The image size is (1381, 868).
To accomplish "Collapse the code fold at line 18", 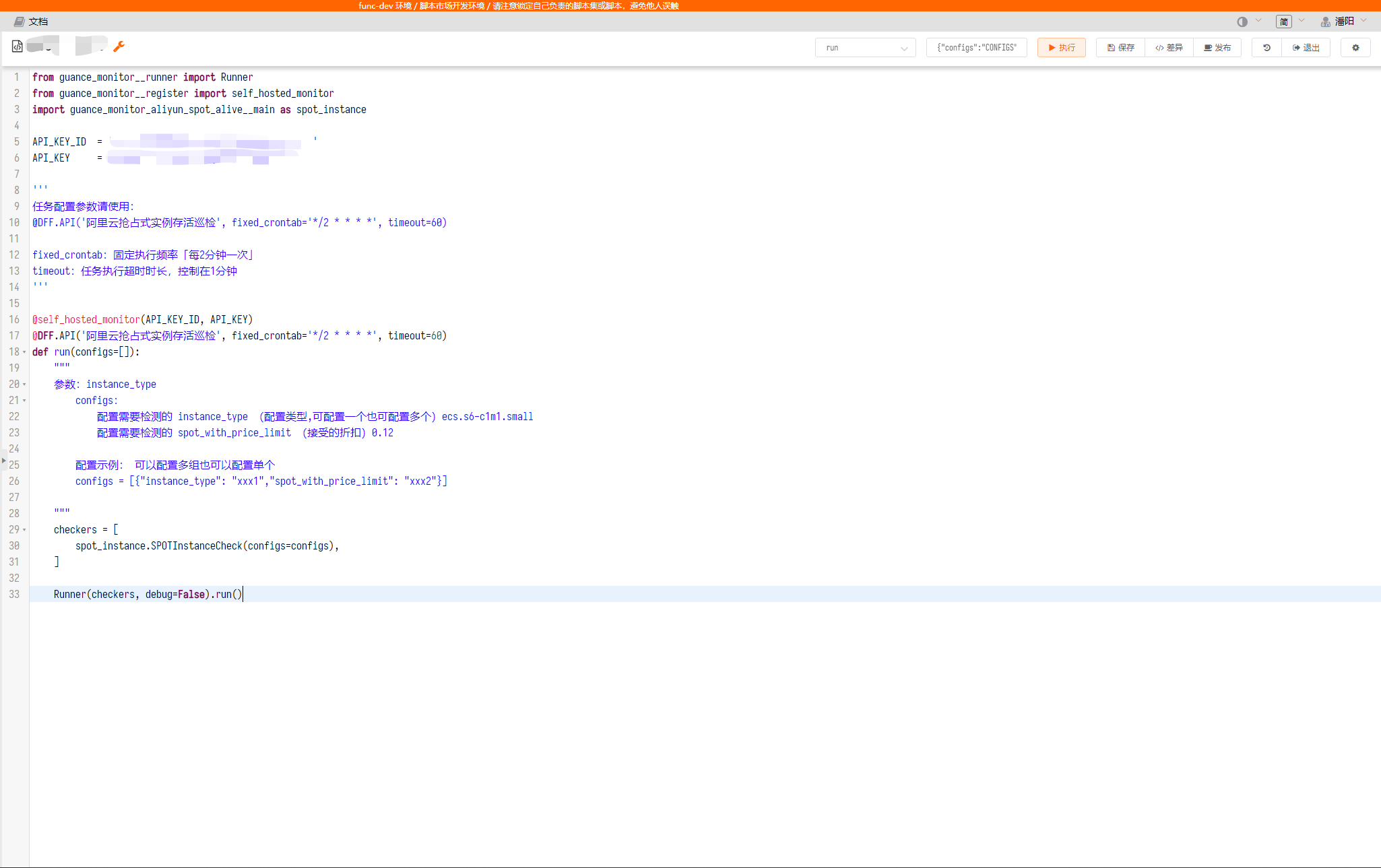I will [x=24, y=352].
